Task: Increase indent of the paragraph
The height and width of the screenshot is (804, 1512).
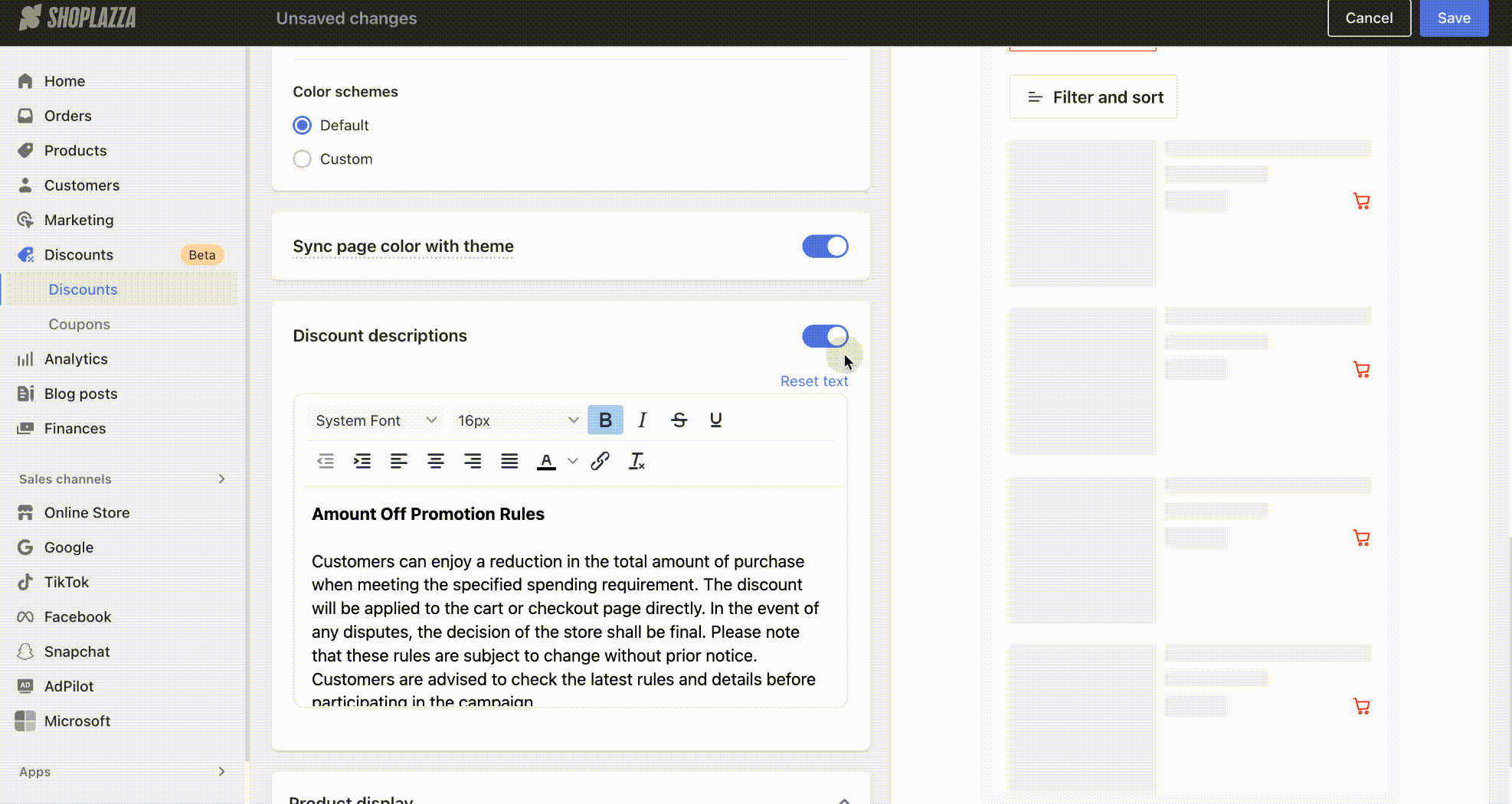Action: click(x=362, y=461)
